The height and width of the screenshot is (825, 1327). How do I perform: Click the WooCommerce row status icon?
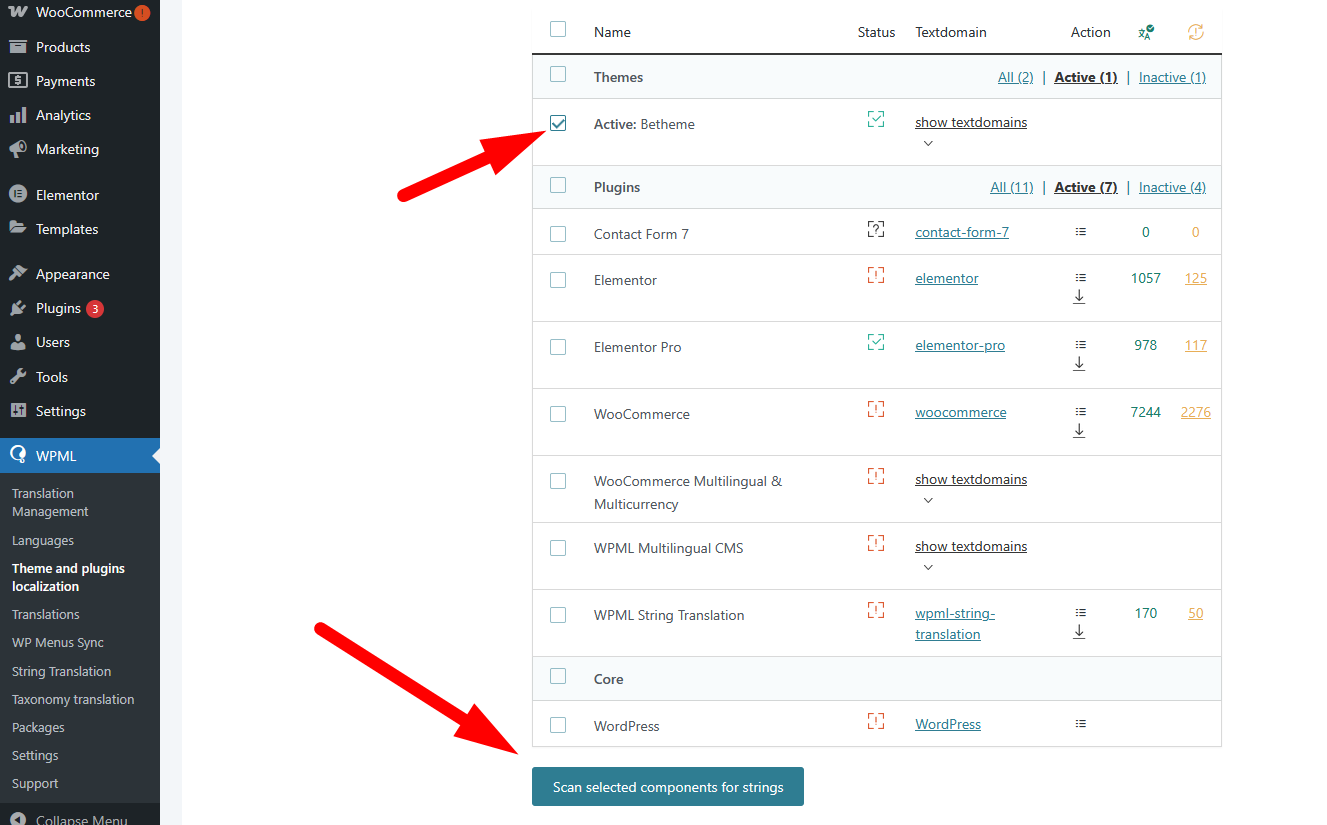click(876, 410)
